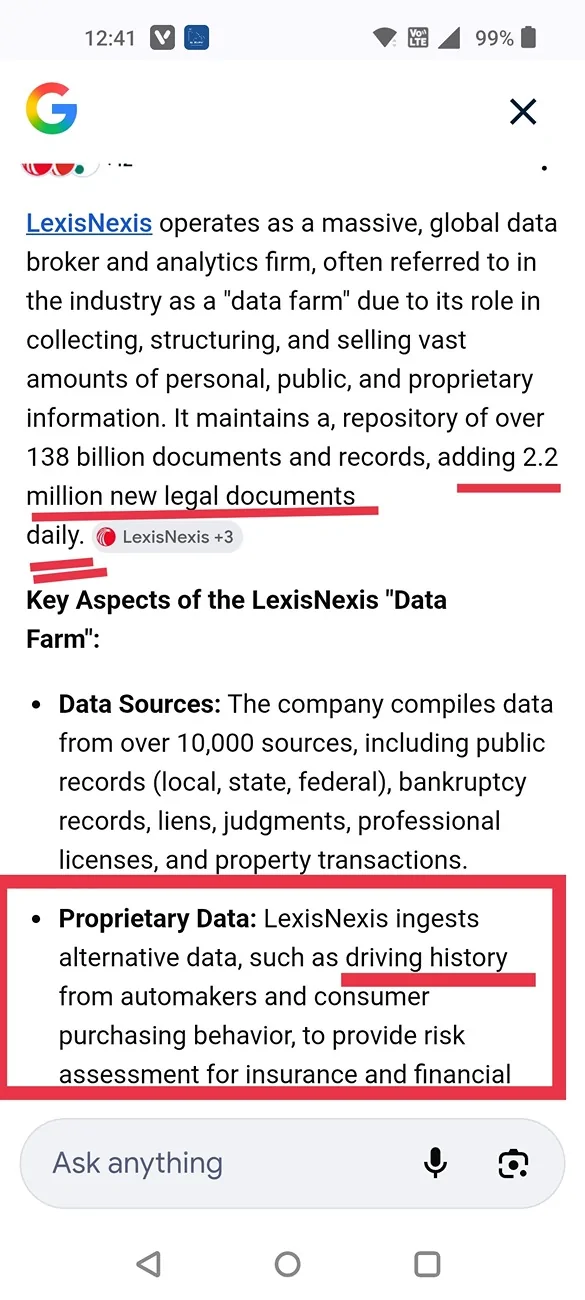This screenshot has height=1300, width=585.
Task: Tap the blue notification icon beside V
Action: coord(197,39)
